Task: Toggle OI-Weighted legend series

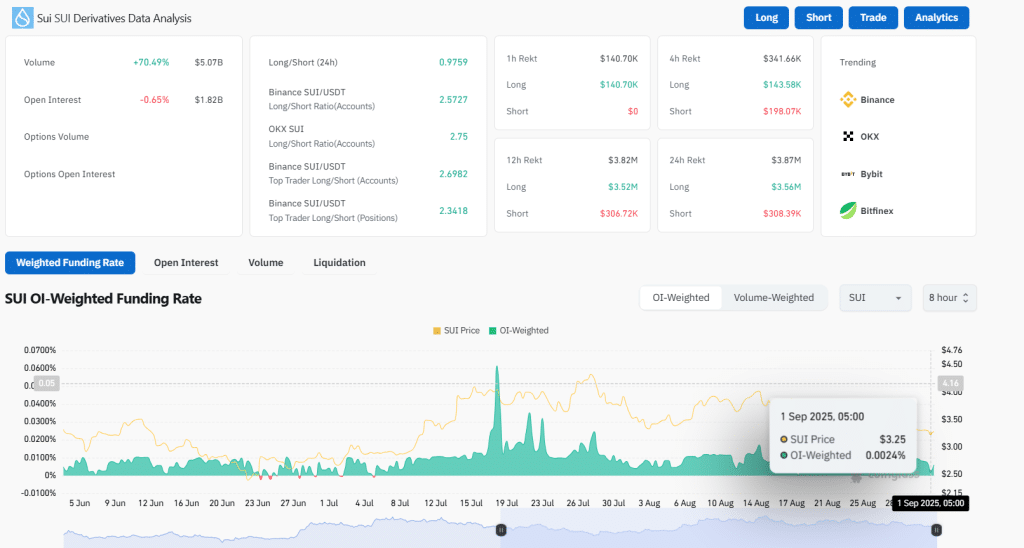Action: click(x=518, y=330)
